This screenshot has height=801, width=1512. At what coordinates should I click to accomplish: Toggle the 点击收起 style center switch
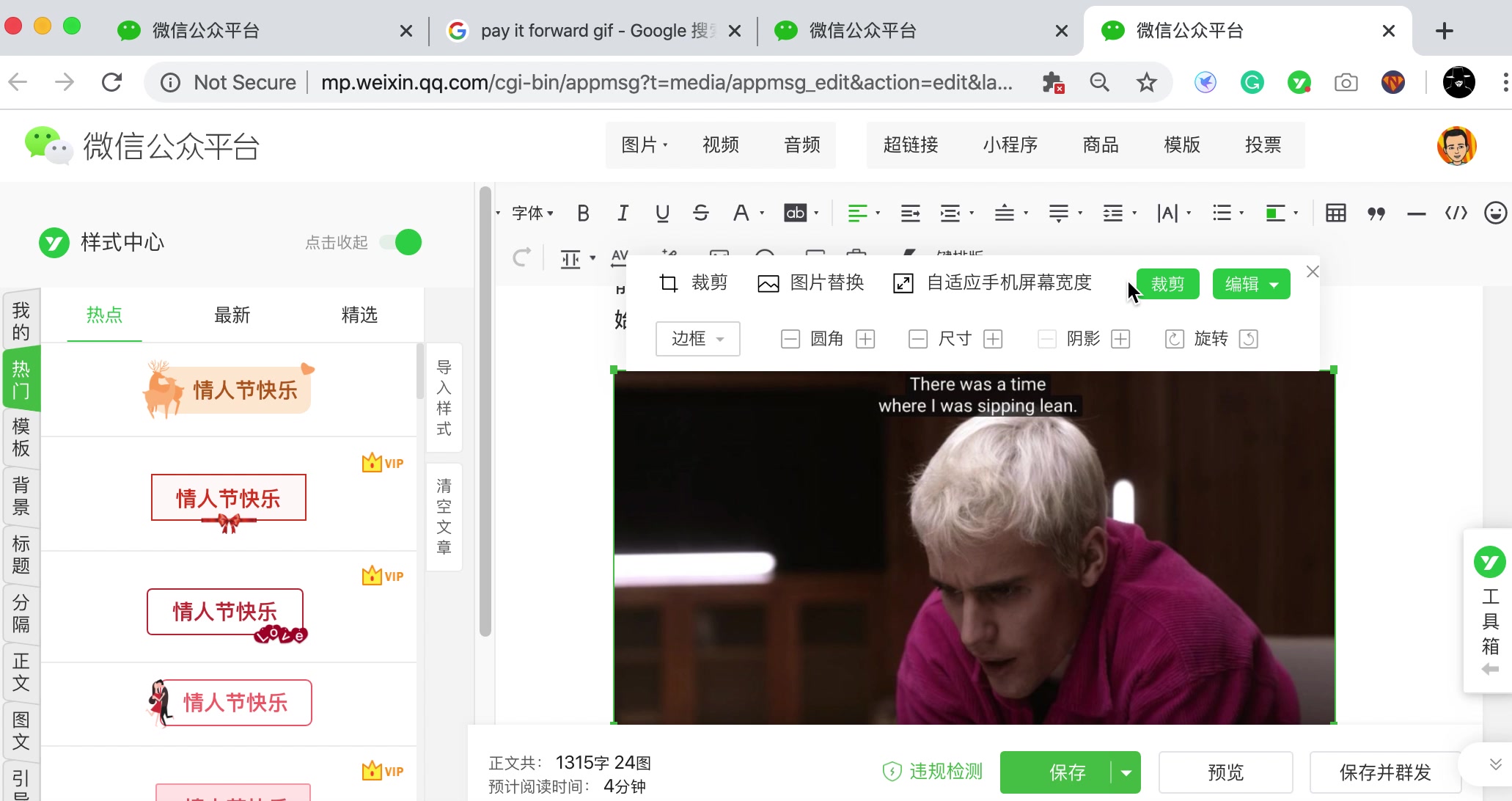401,242
